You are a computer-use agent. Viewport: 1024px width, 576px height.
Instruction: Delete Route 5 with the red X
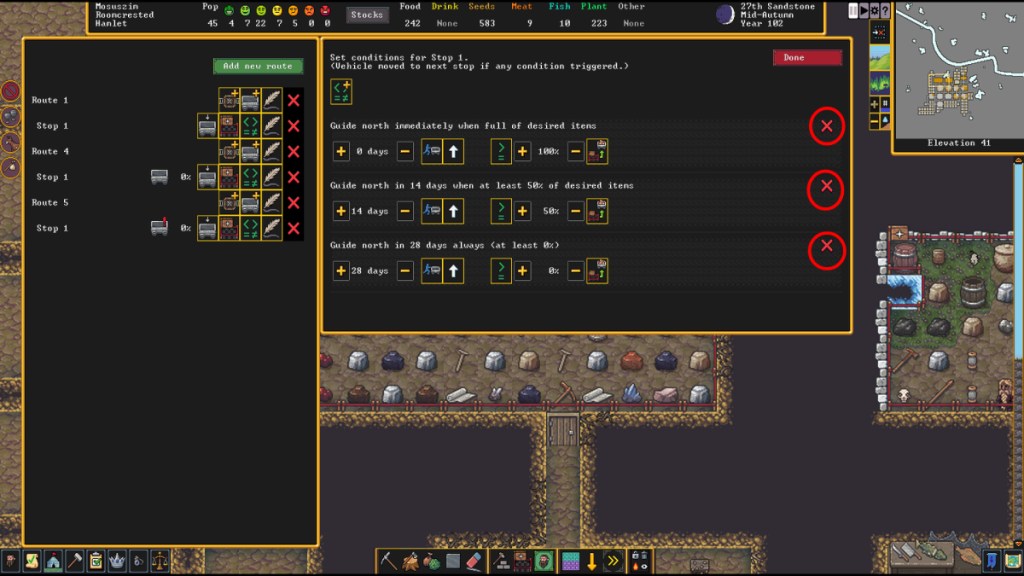click(x=293, y=203)
